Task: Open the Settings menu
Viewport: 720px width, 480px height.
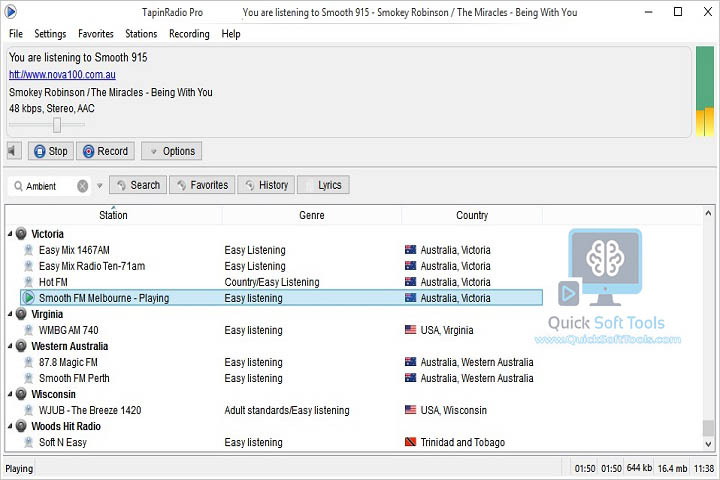Action: point(50,34)
